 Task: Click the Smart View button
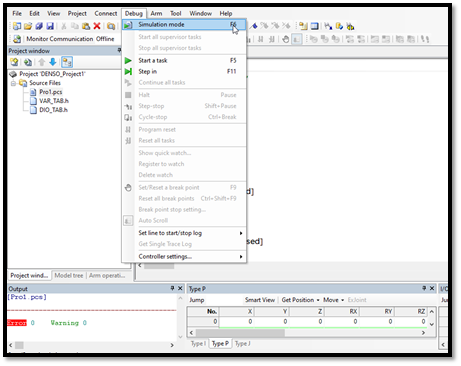260,300
